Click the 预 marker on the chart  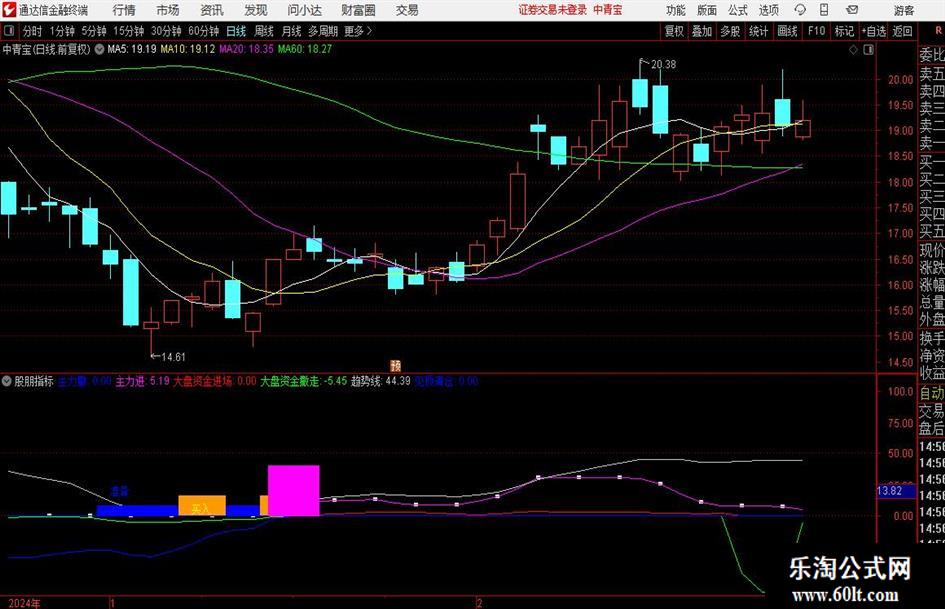coord(395,365)
